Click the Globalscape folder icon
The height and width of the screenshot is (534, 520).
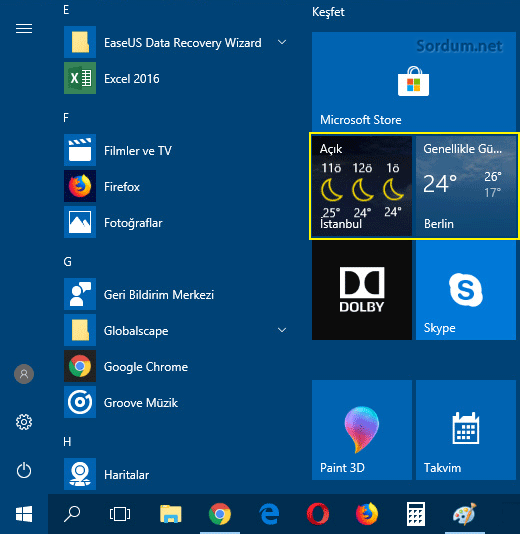point(80,330)
